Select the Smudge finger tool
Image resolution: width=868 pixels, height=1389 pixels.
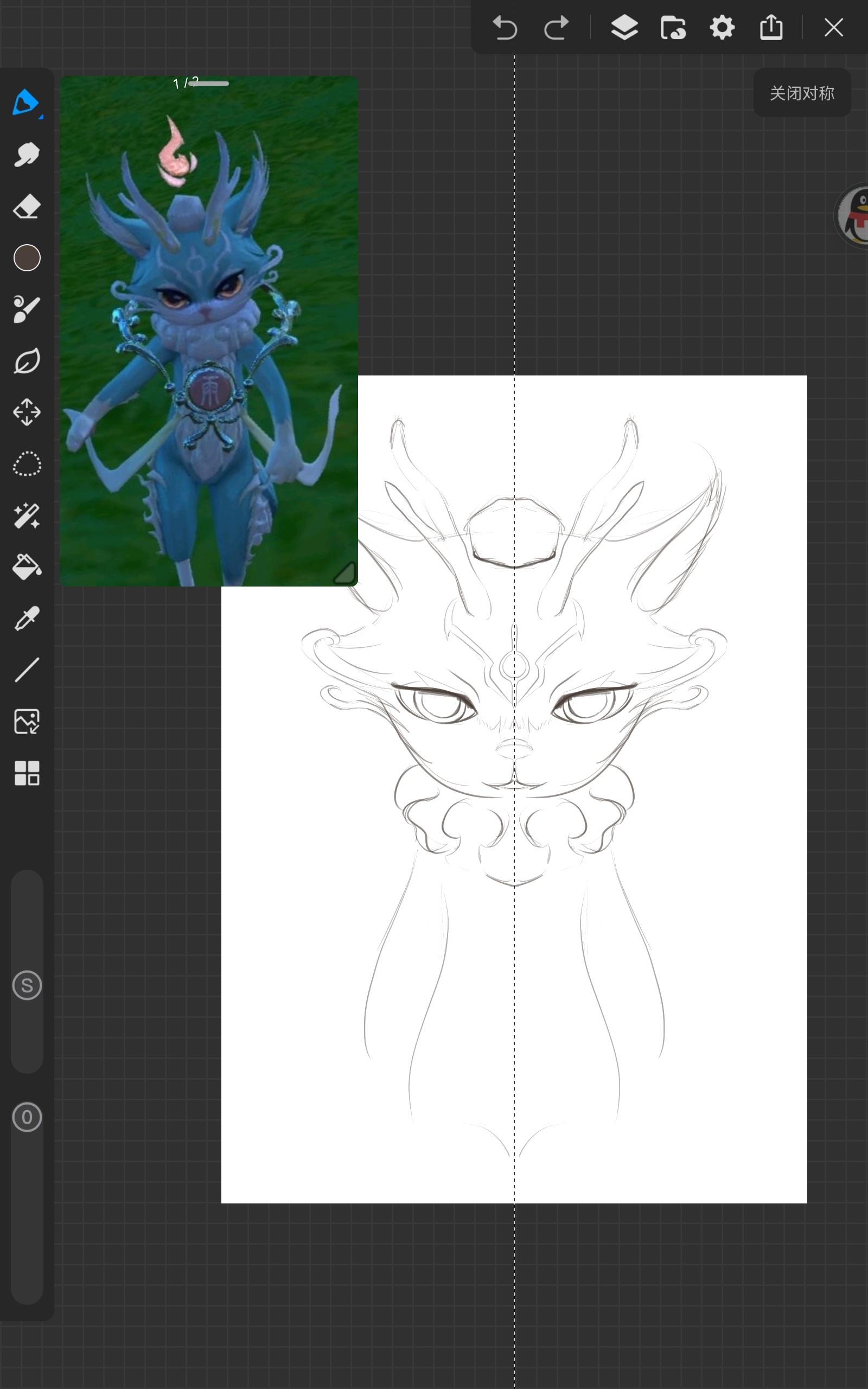[x=27, y=155]
